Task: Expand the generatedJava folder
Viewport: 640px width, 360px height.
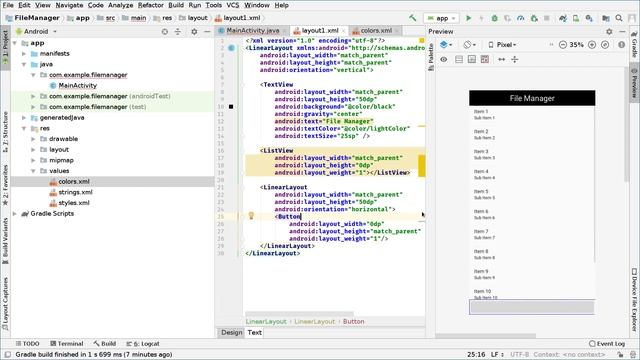Action: tap(24, 118)
